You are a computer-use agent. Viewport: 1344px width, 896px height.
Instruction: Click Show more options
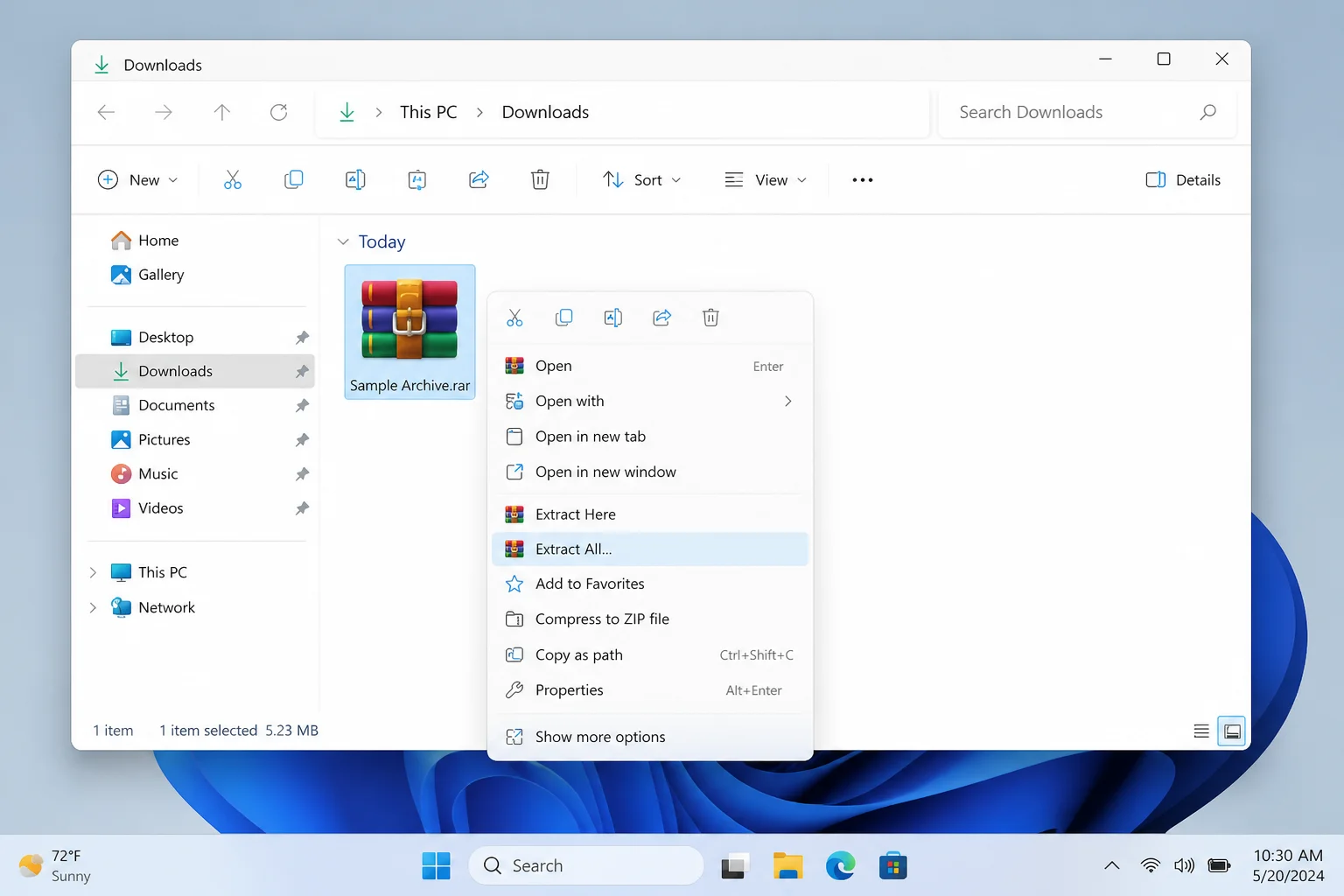(x=650, y=737)
